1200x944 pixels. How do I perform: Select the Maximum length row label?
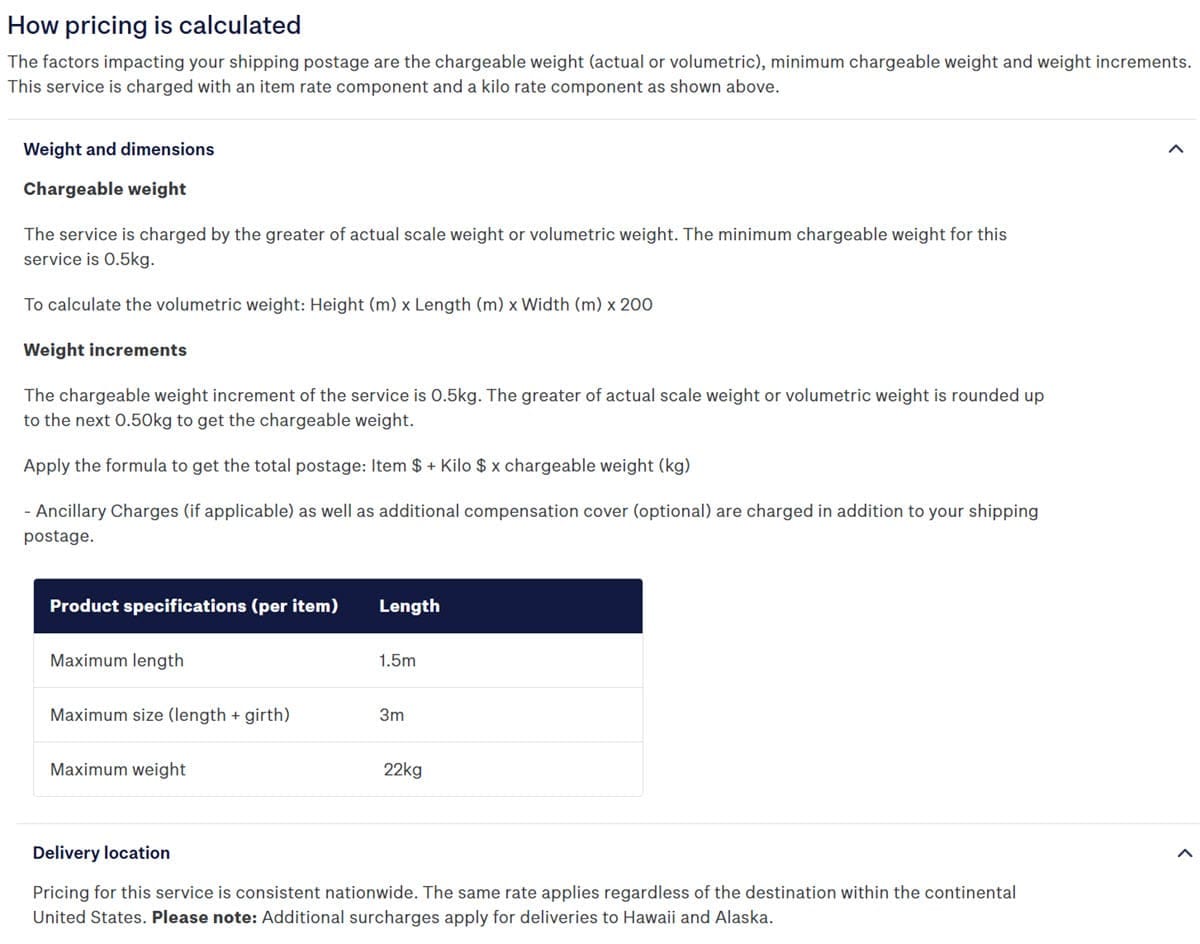117,660
